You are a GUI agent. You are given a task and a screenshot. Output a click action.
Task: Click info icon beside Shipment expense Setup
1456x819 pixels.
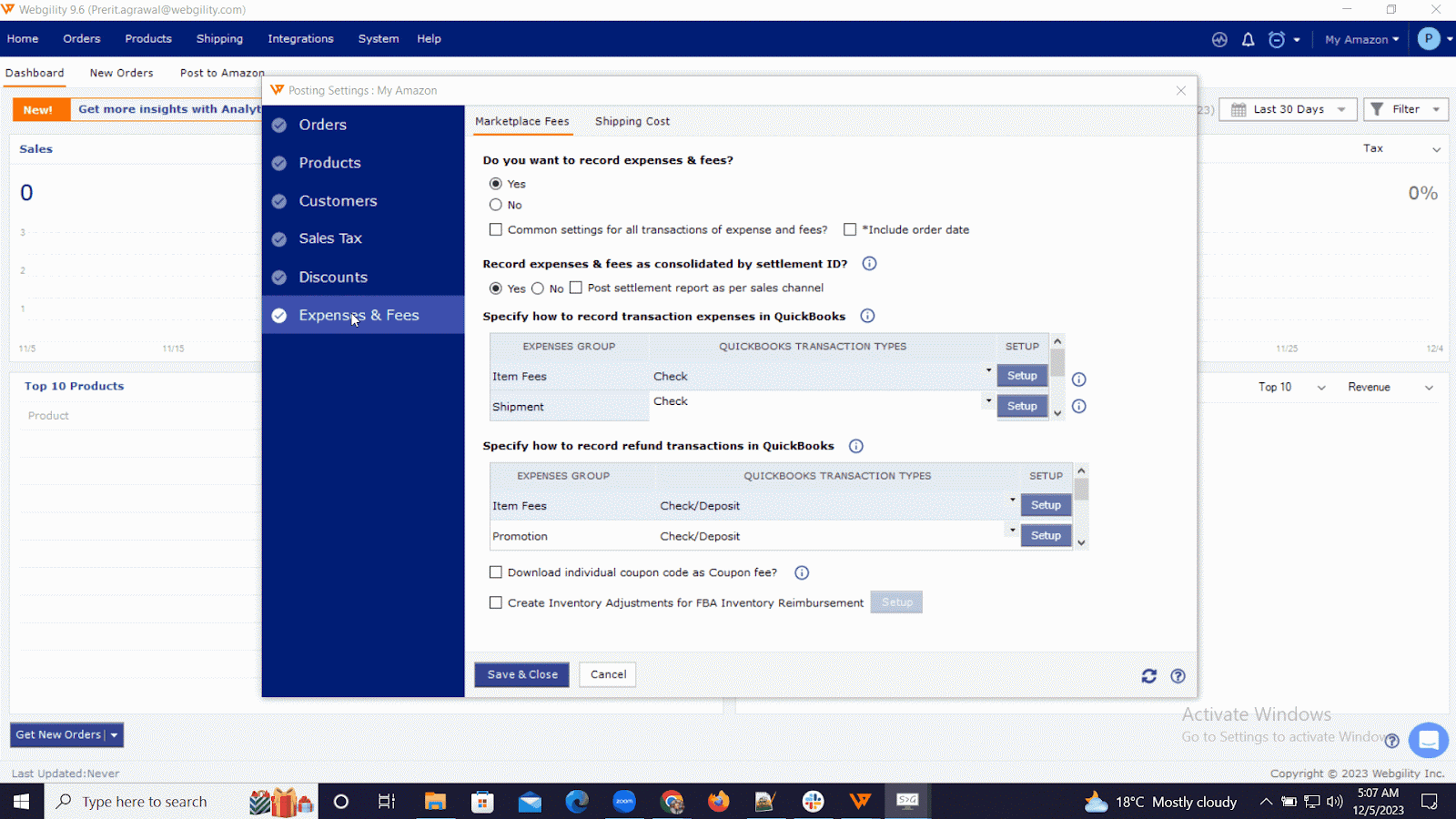coord(1078,407)
